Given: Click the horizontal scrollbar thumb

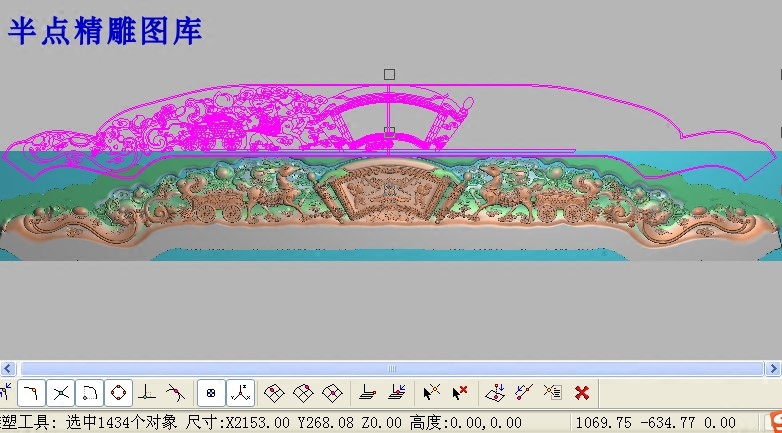Looking at the screenshot, I should [x=391, y=369].
